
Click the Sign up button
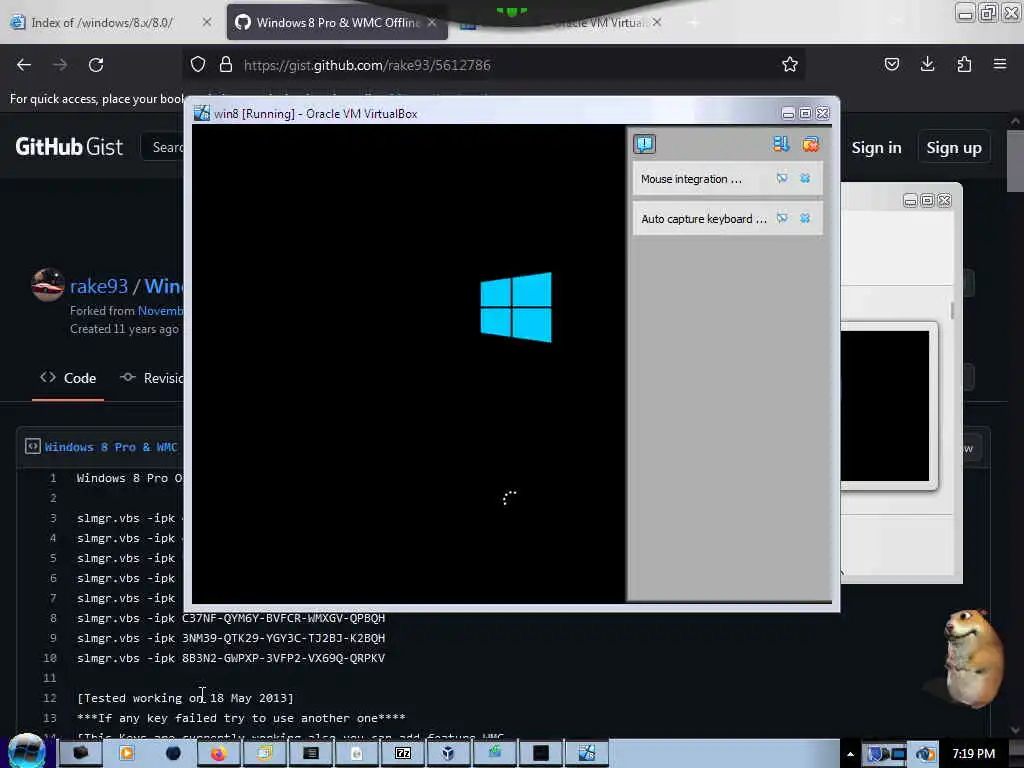click(x=953, y=148)
